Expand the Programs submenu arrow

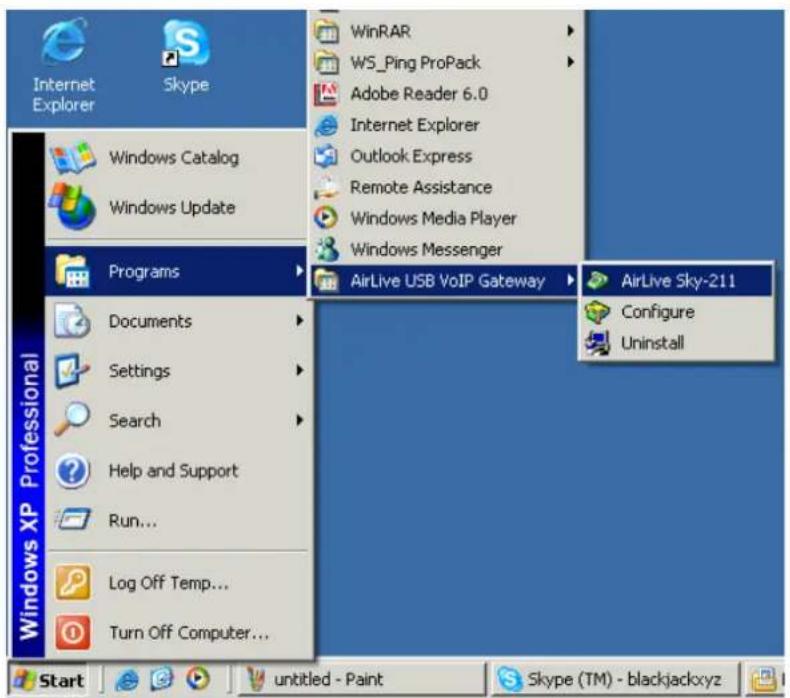pyautogui.click(x=299, y=271)
